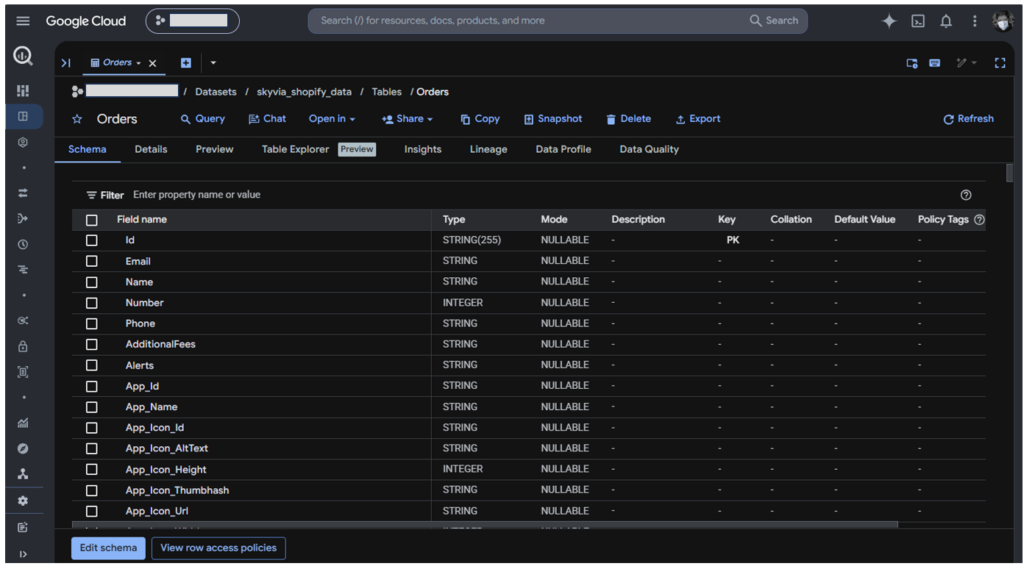Click the BigQuery logo in the sidebar
This screenshot has width=1024, height=566.
23,57
